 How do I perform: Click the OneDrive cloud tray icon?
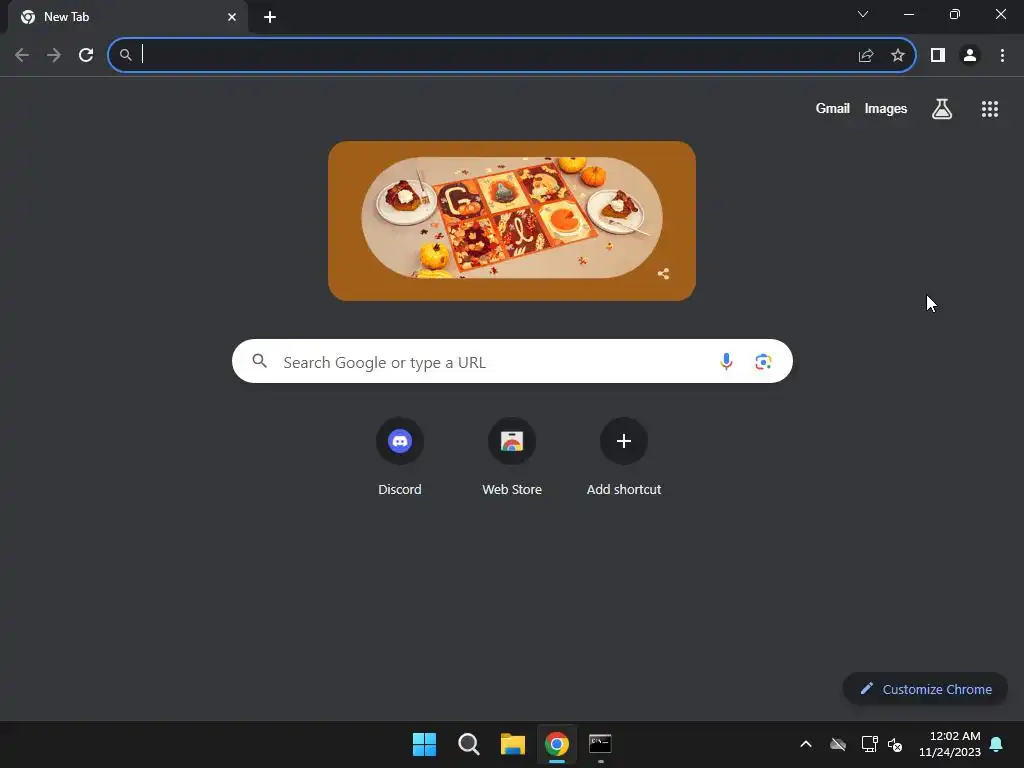(x=838, y=744)
